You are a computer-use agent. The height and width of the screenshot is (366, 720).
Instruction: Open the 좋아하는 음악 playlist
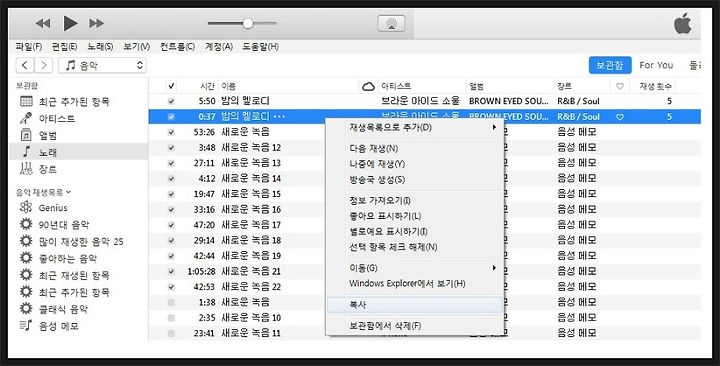point(68,259)
